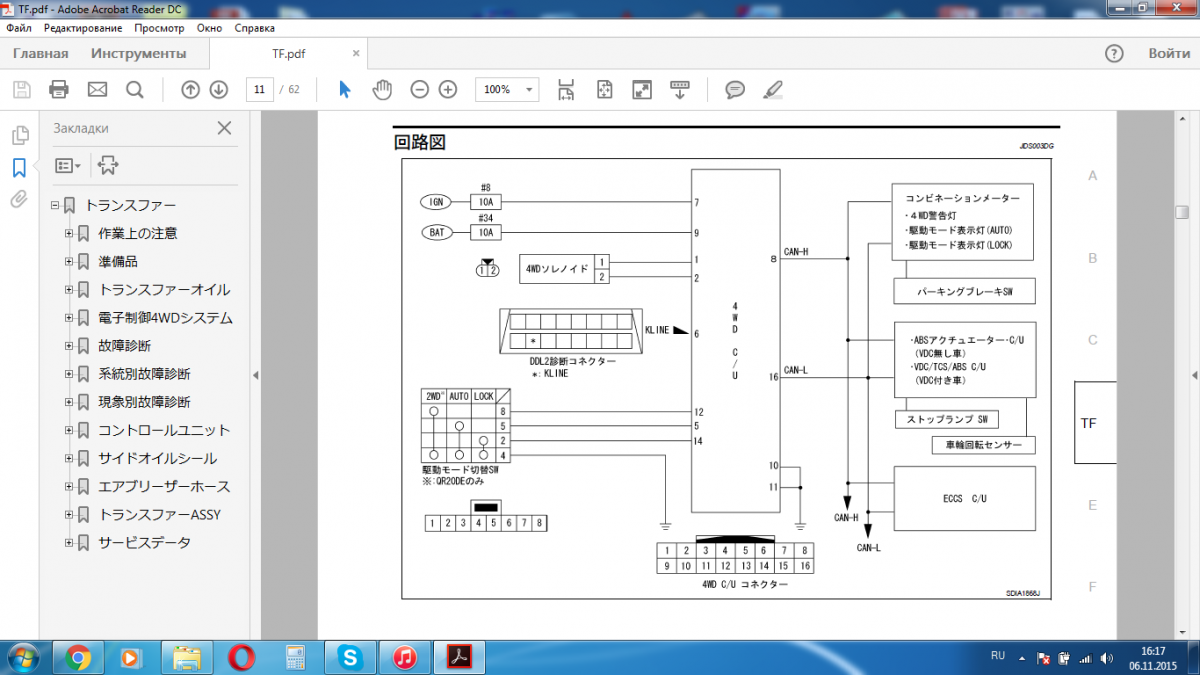Viewport: 1200px width, 675px height.
Task: Open the Файл menu
Action: pyautogui.click(x=18, y=28)
